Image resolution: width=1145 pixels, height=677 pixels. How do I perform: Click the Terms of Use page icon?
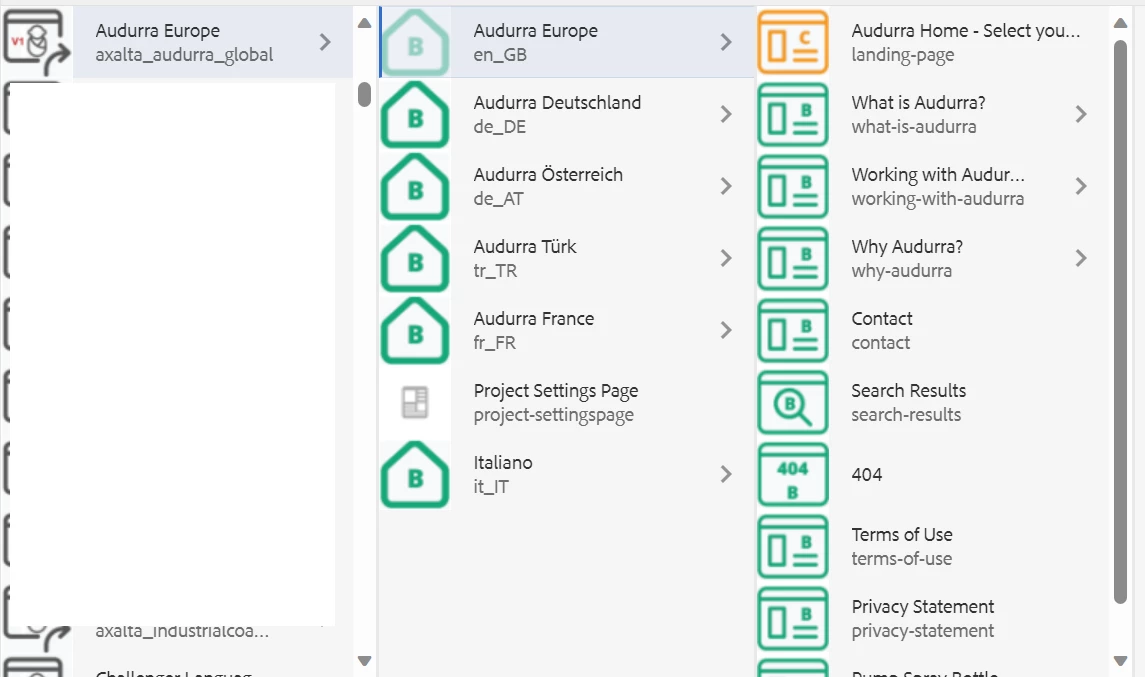pos(793,546)
